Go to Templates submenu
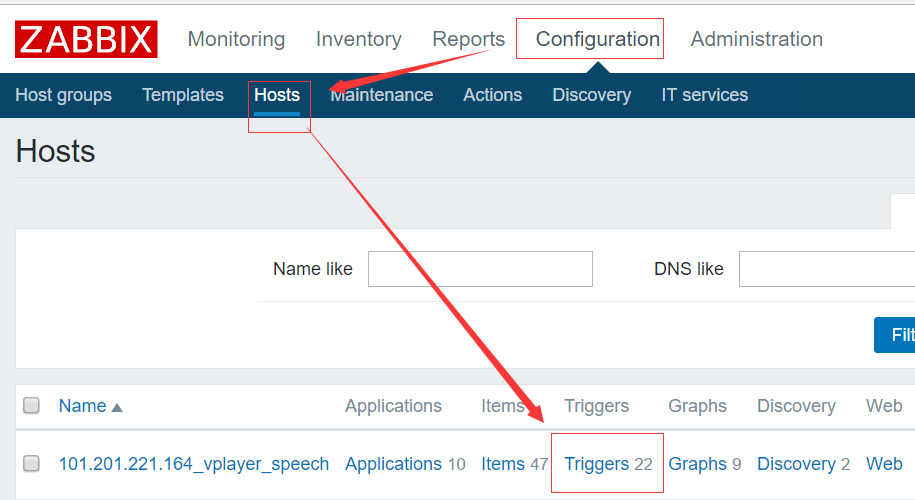 [x=183, y=95]
